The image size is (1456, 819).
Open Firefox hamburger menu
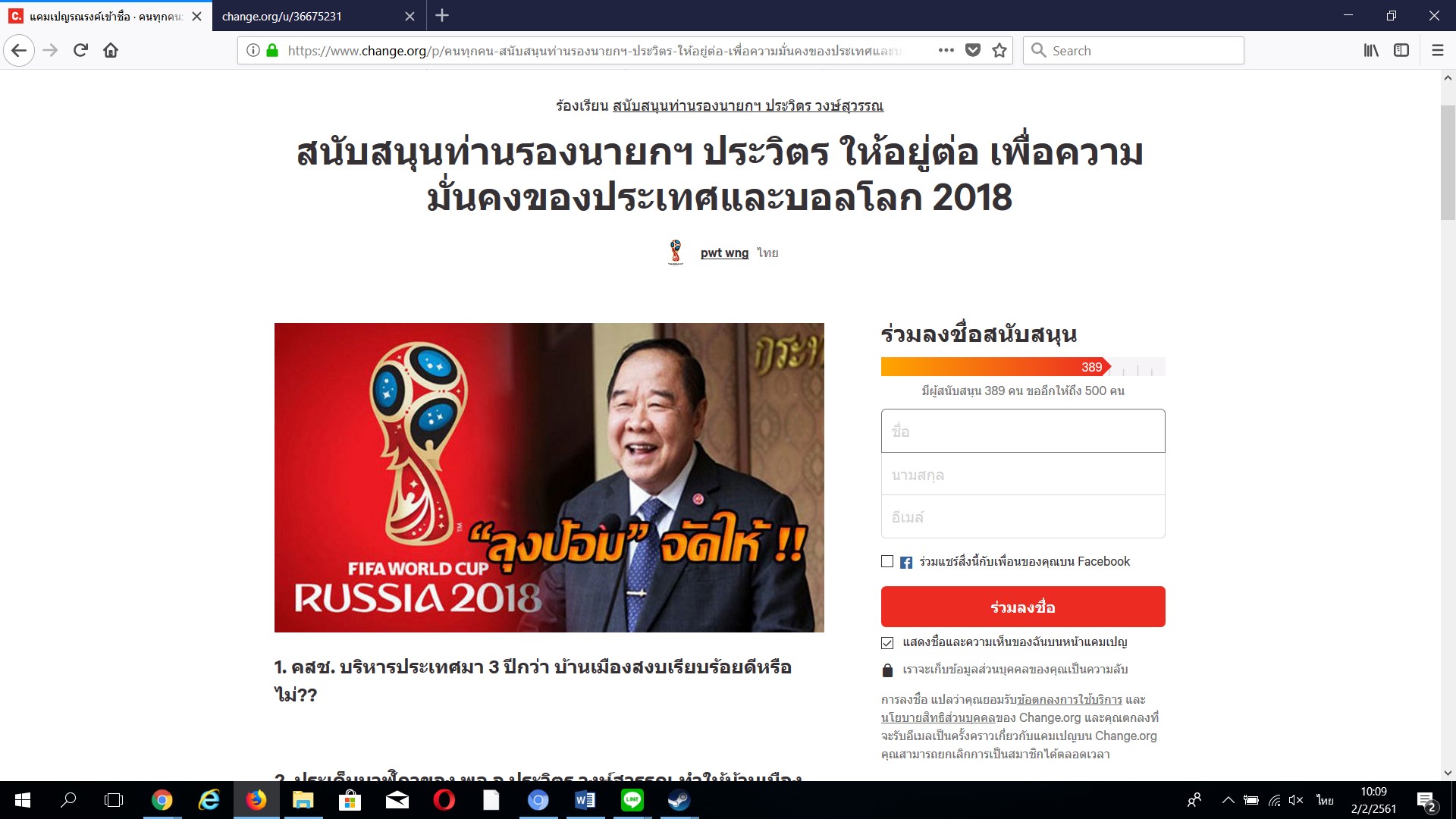click(1437, 50)
